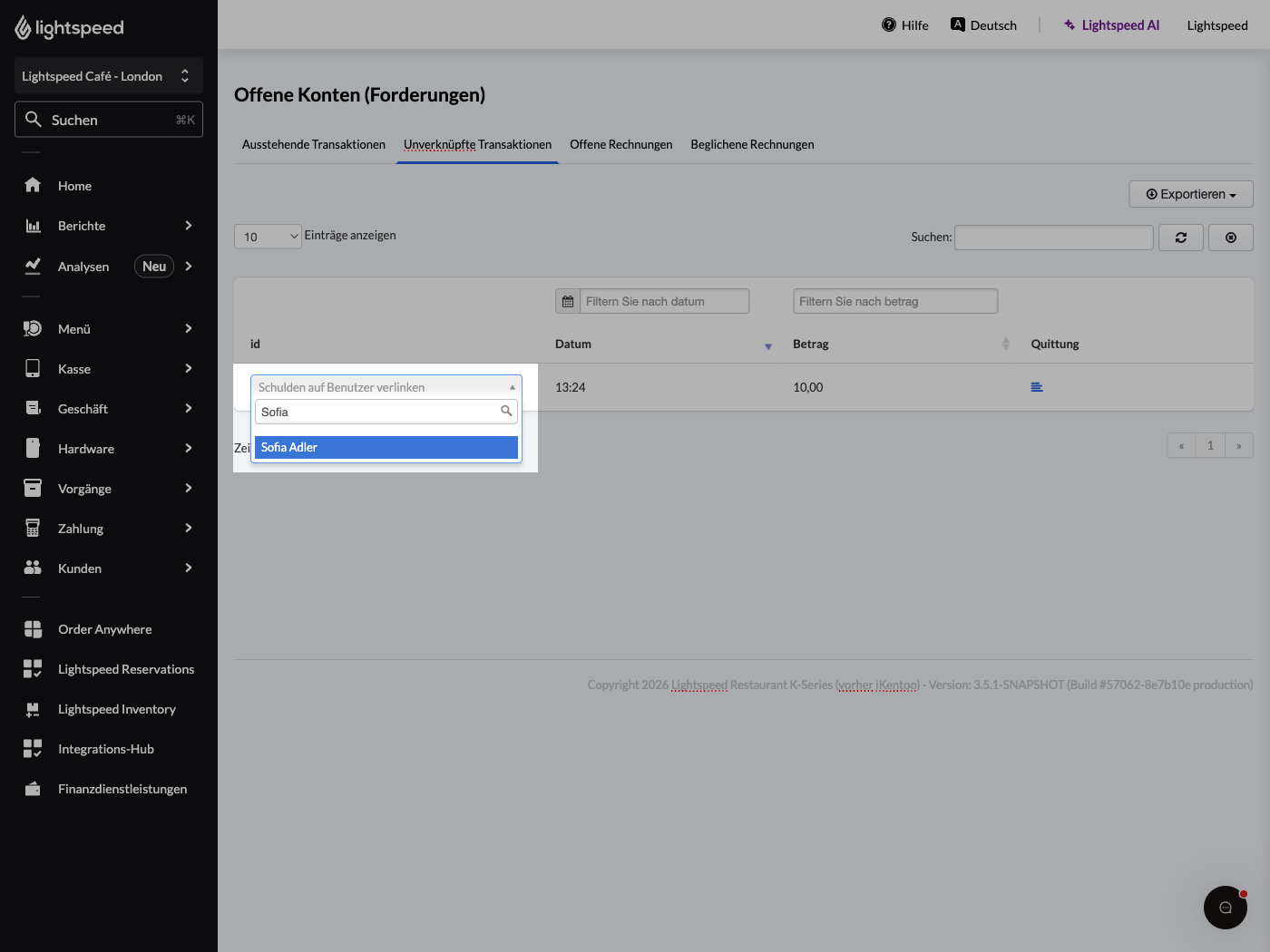Expand the Kasse submenu chevron
Screen dimensions: 1270x952
189,368
